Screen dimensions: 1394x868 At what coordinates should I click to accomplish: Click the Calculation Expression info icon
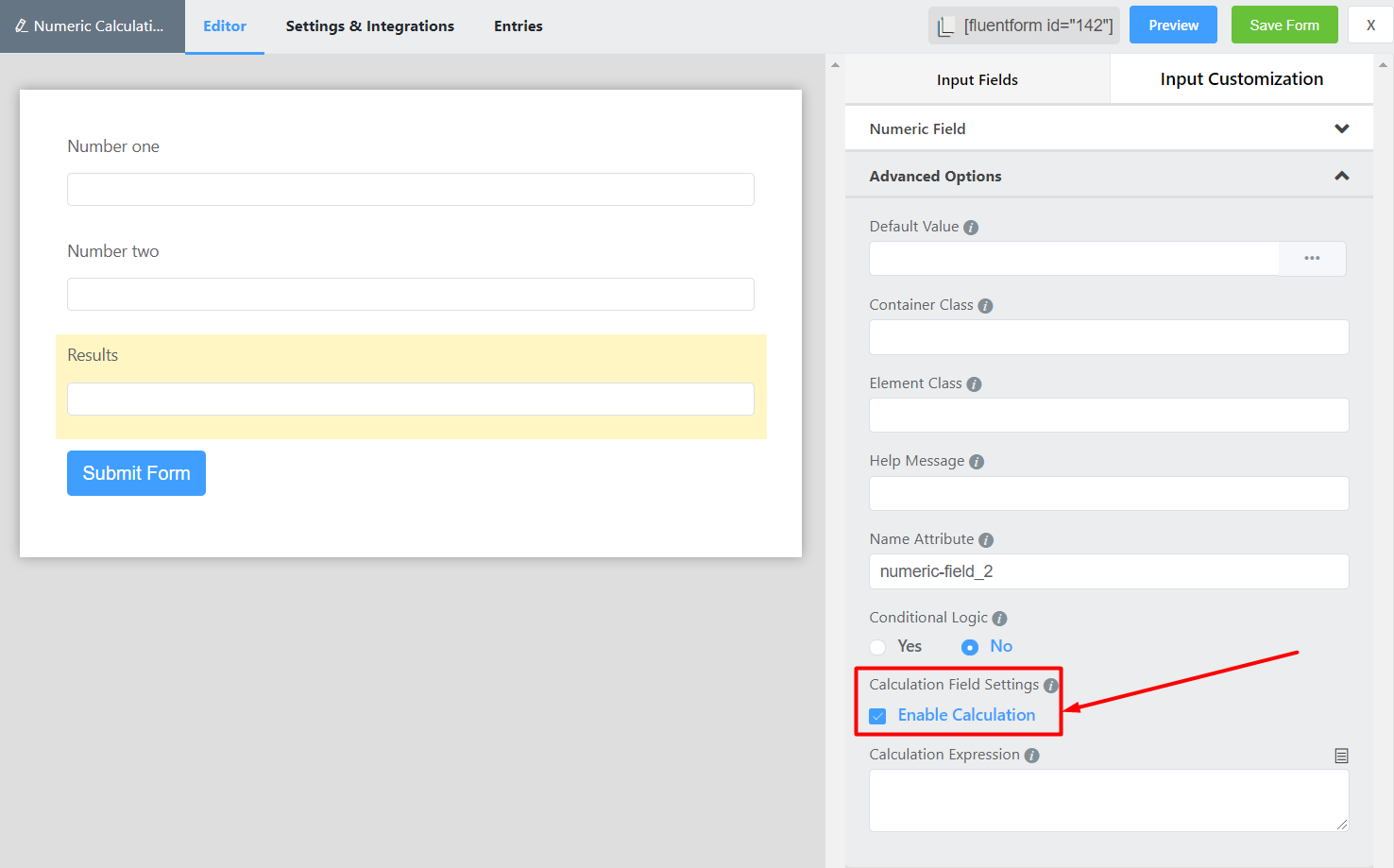1031,756
